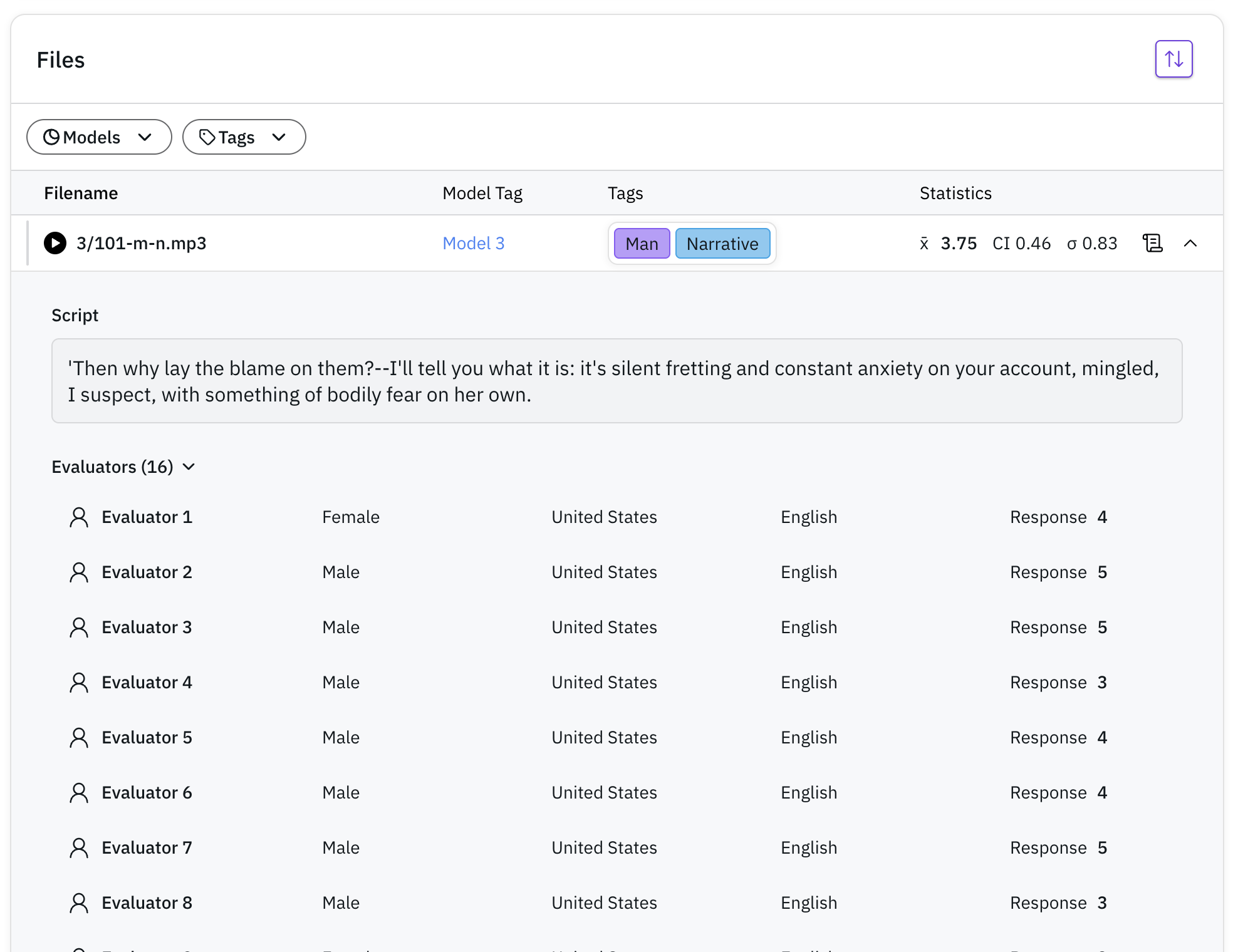The width and height of the screenshot is (1233, 952).
Task: Click the Evaluator 8 person icon
Action: coord(79,903)
